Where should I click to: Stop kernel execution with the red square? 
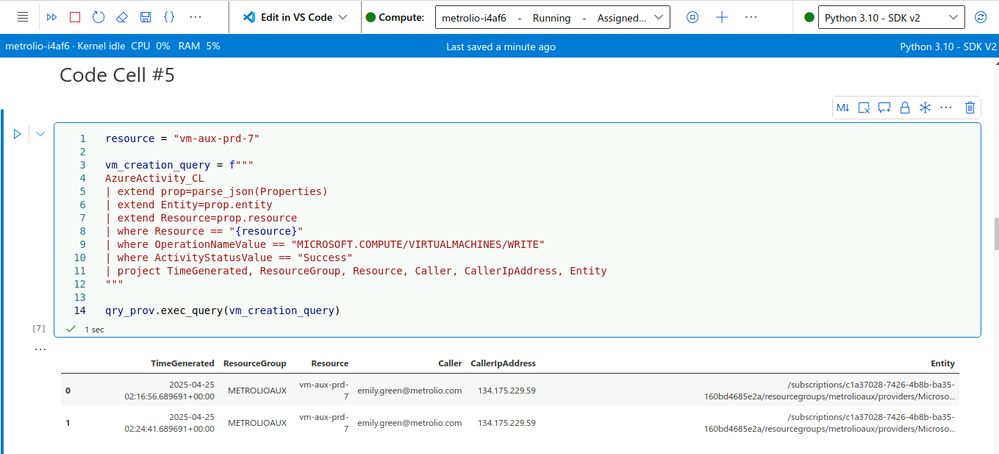[x=75, y=17]
